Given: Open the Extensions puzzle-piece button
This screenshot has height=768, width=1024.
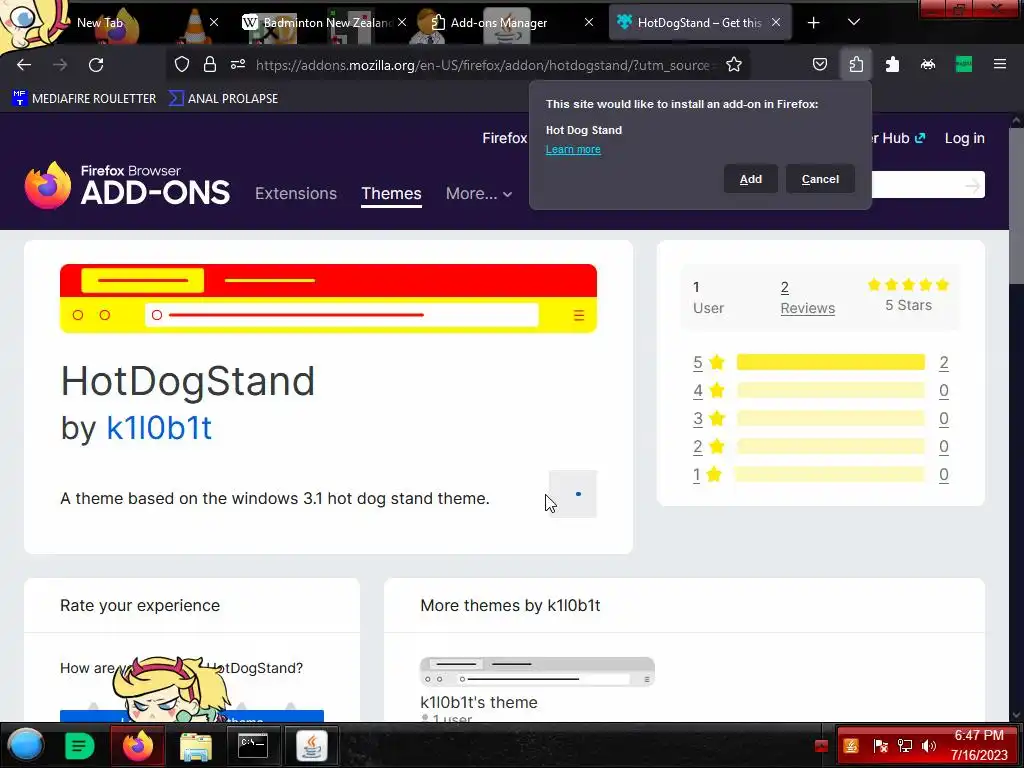Looking at the screenshot, I should pyautogui.click(x=892, y=64).
